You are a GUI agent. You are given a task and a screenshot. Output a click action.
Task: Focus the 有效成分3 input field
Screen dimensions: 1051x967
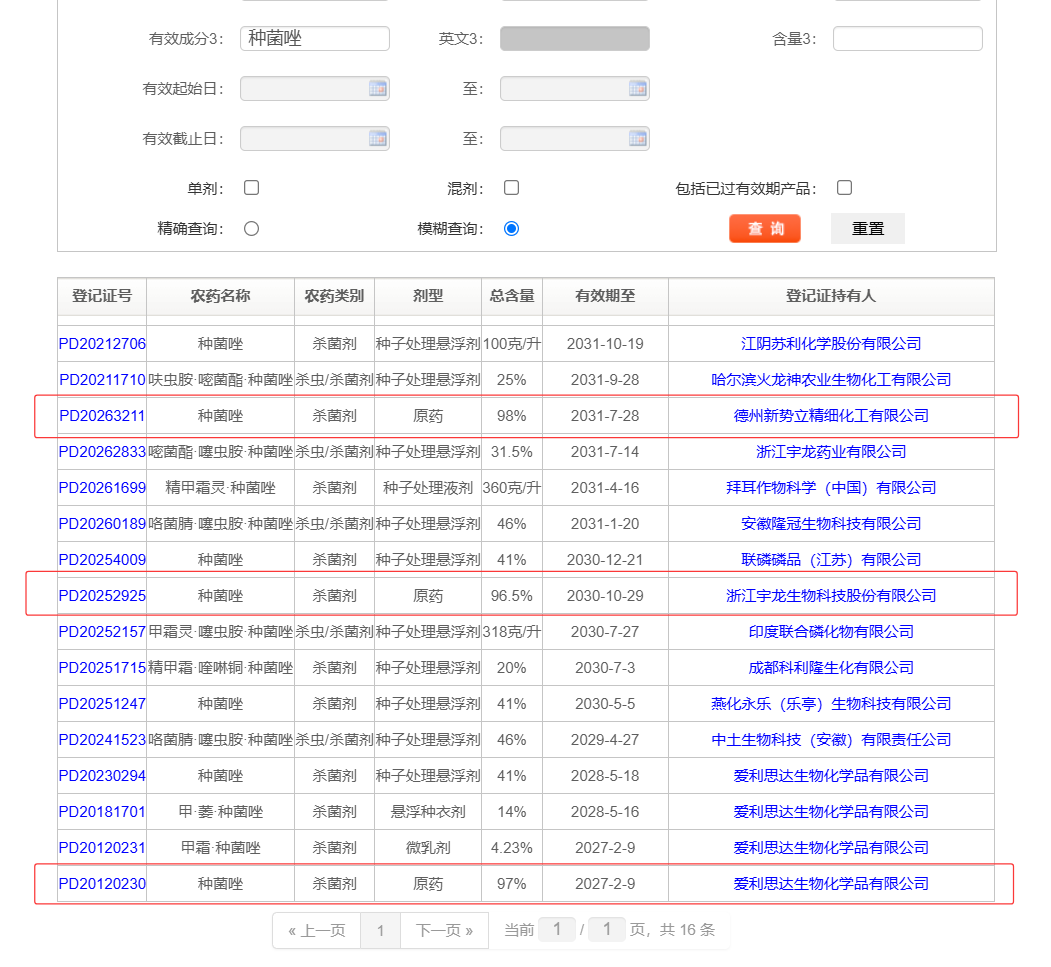(x=314, y=38)
